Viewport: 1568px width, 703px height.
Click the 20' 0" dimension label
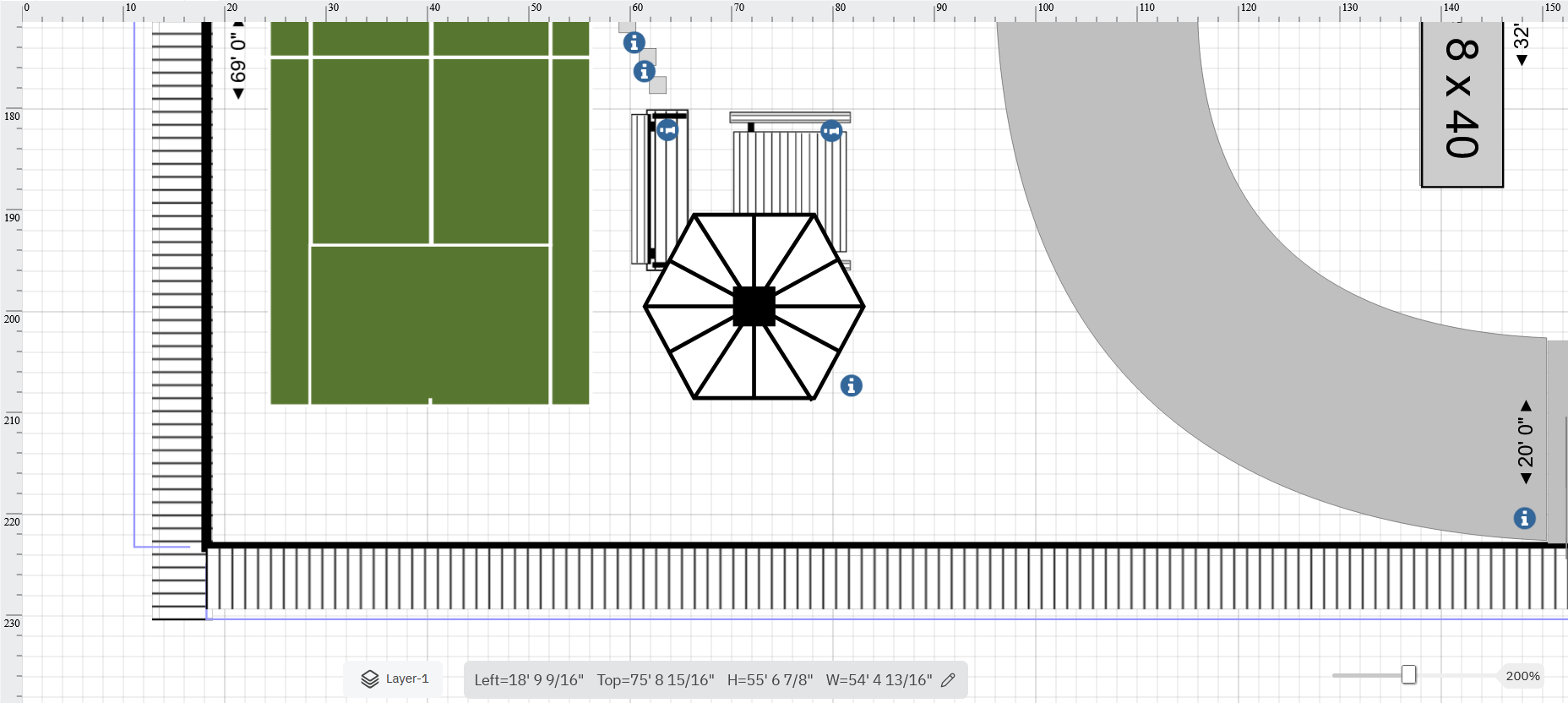coord(1525,442)
